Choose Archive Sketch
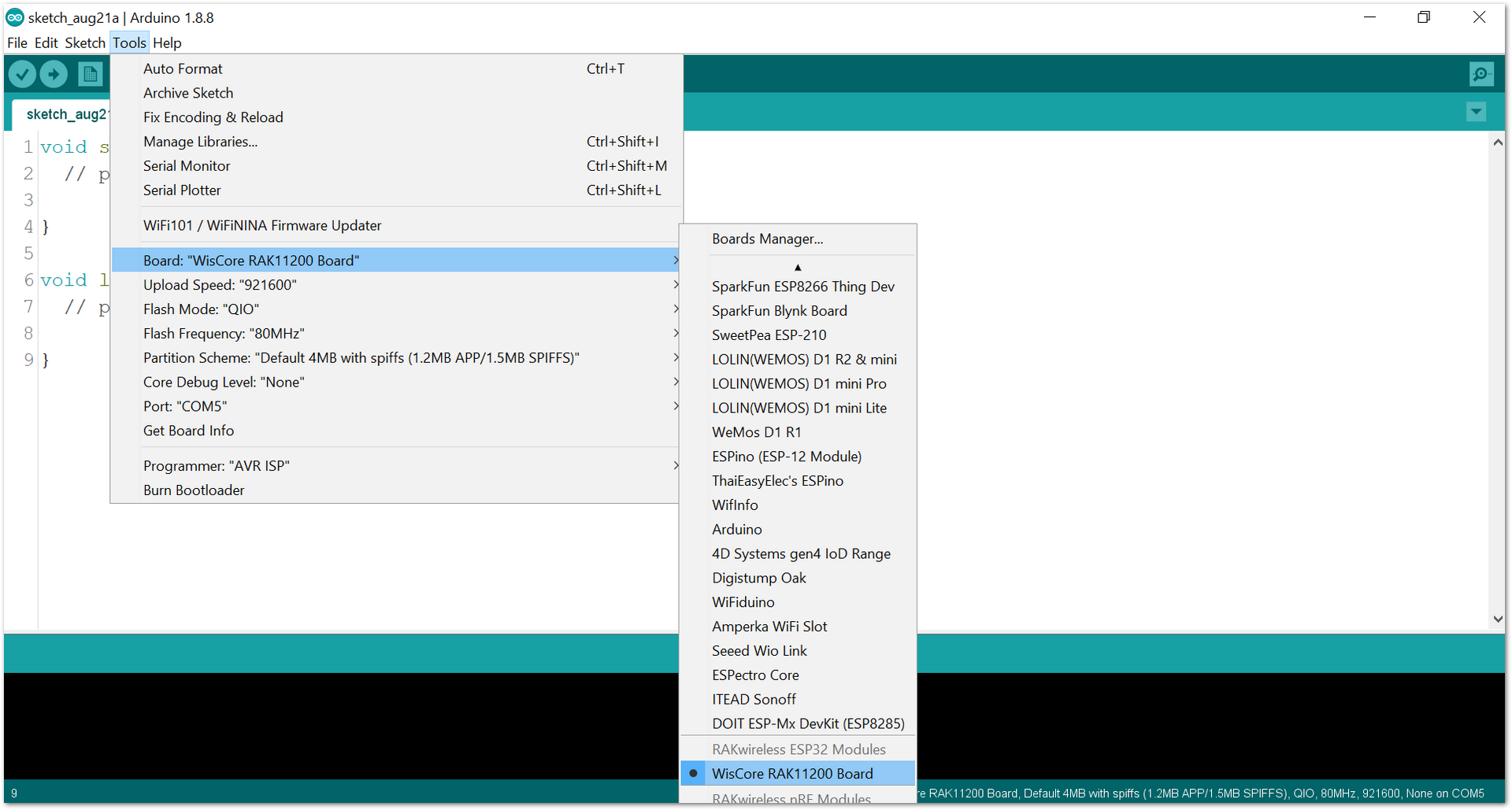This screenshot has height=810, width=1512. (396, 94)
